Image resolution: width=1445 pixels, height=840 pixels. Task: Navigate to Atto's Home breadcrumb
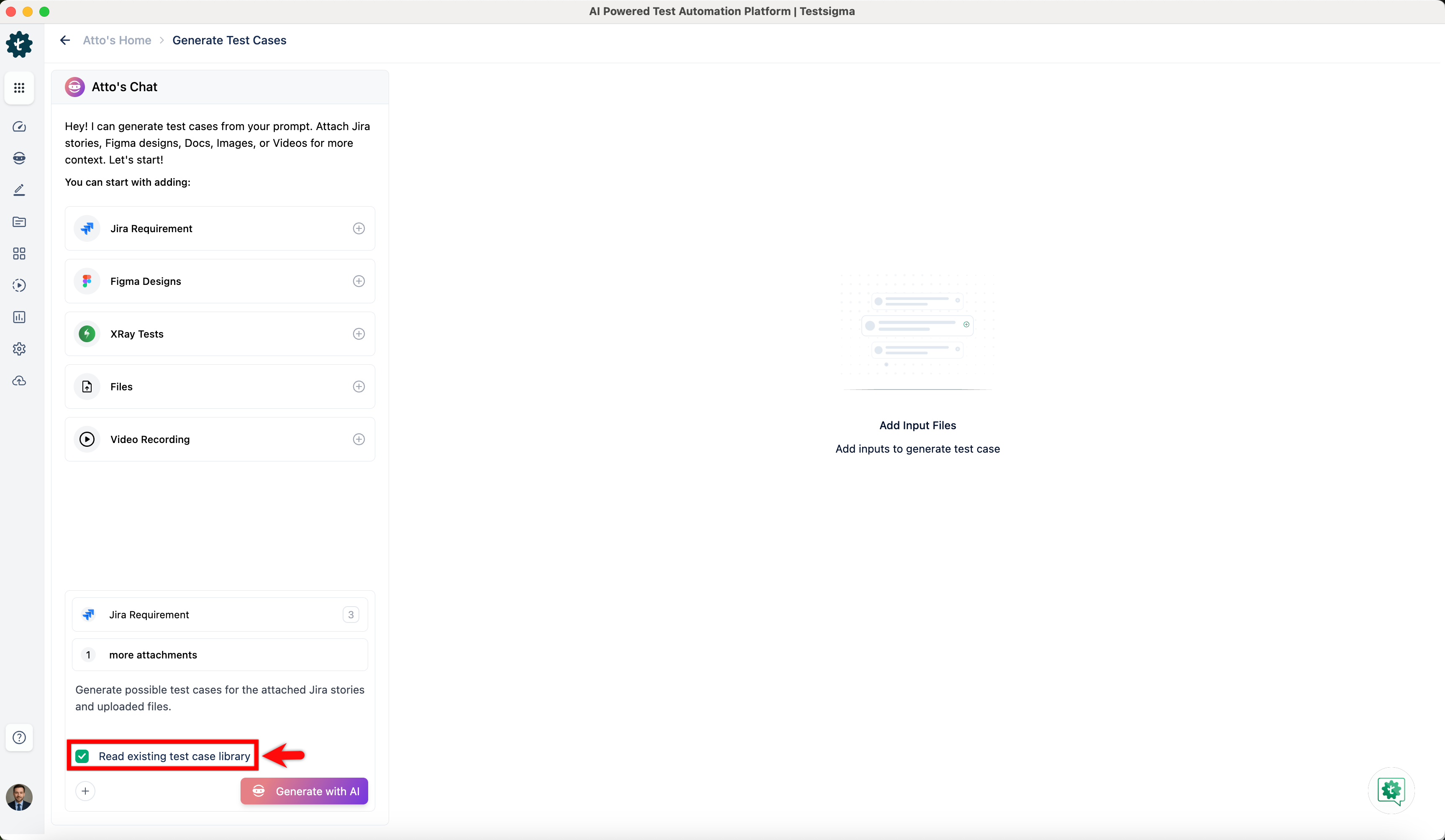(x=117, y=40)
